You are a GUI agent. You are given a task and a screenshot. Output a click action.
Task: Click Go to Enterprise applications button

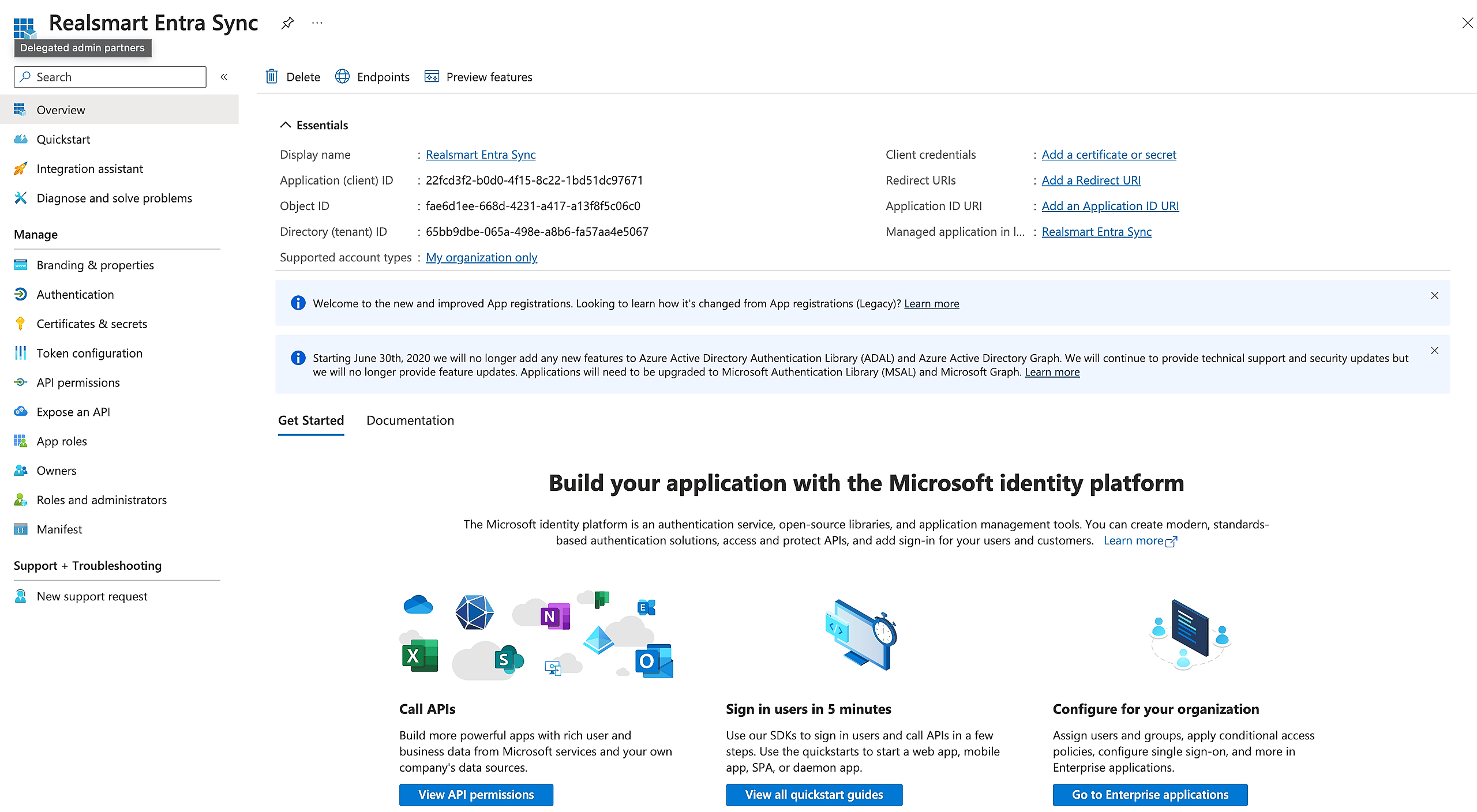(x=1150, y=795)
